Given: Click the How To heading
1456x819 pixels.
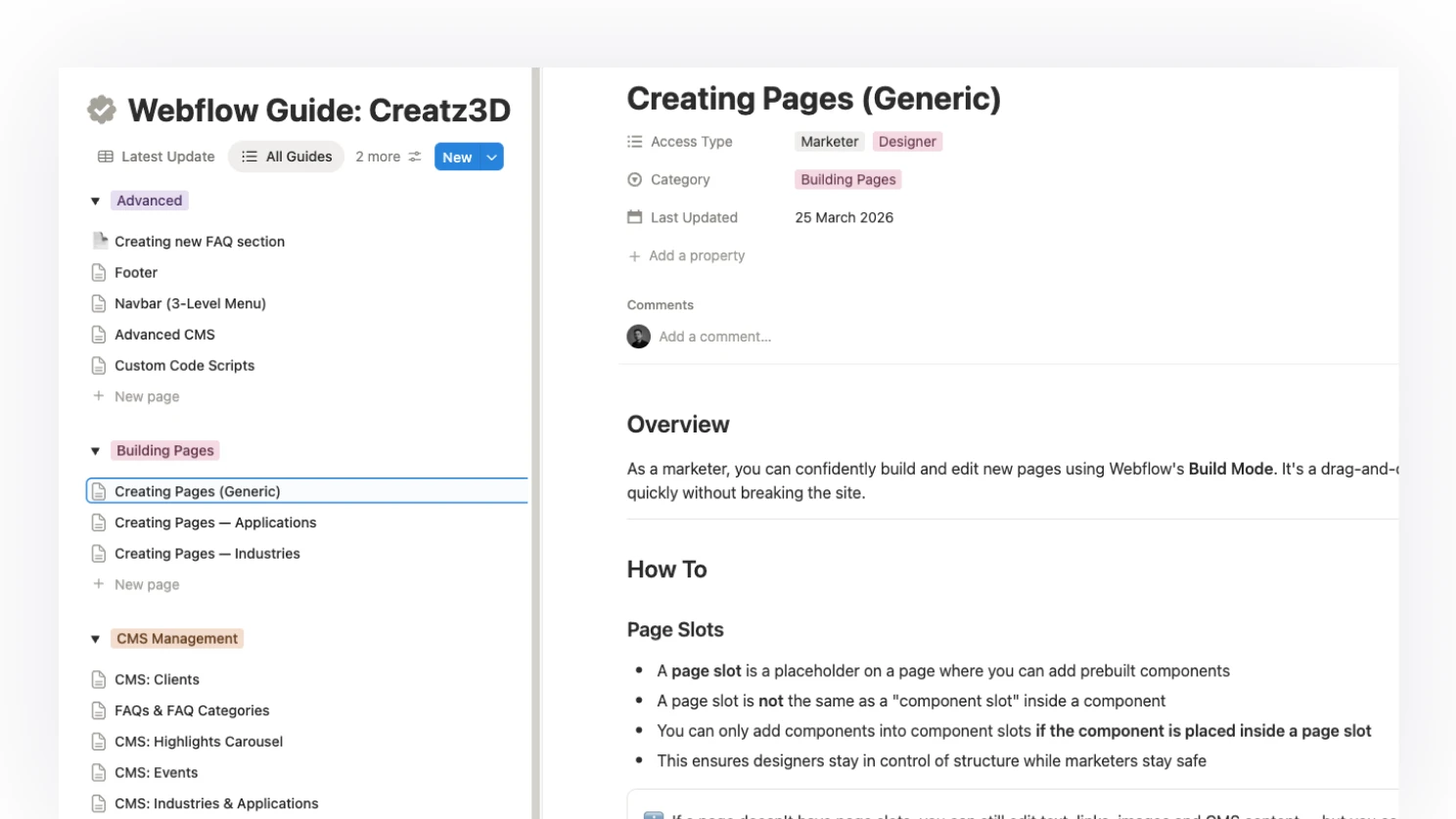Looking at the screenshot, I should pos(667,569).
